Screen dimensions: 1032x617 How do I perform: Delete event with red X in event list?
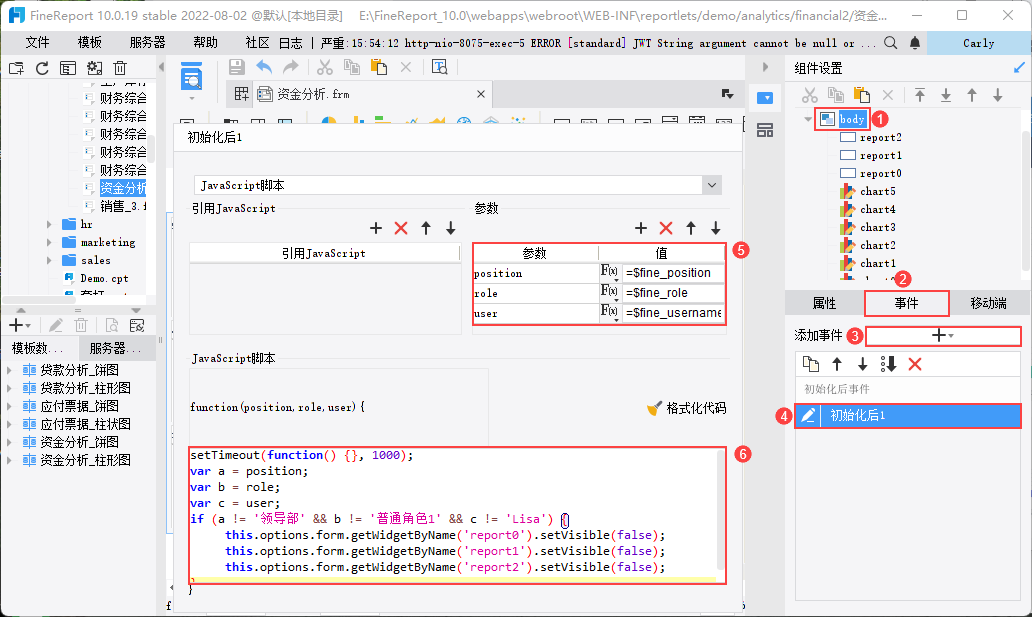915,364
